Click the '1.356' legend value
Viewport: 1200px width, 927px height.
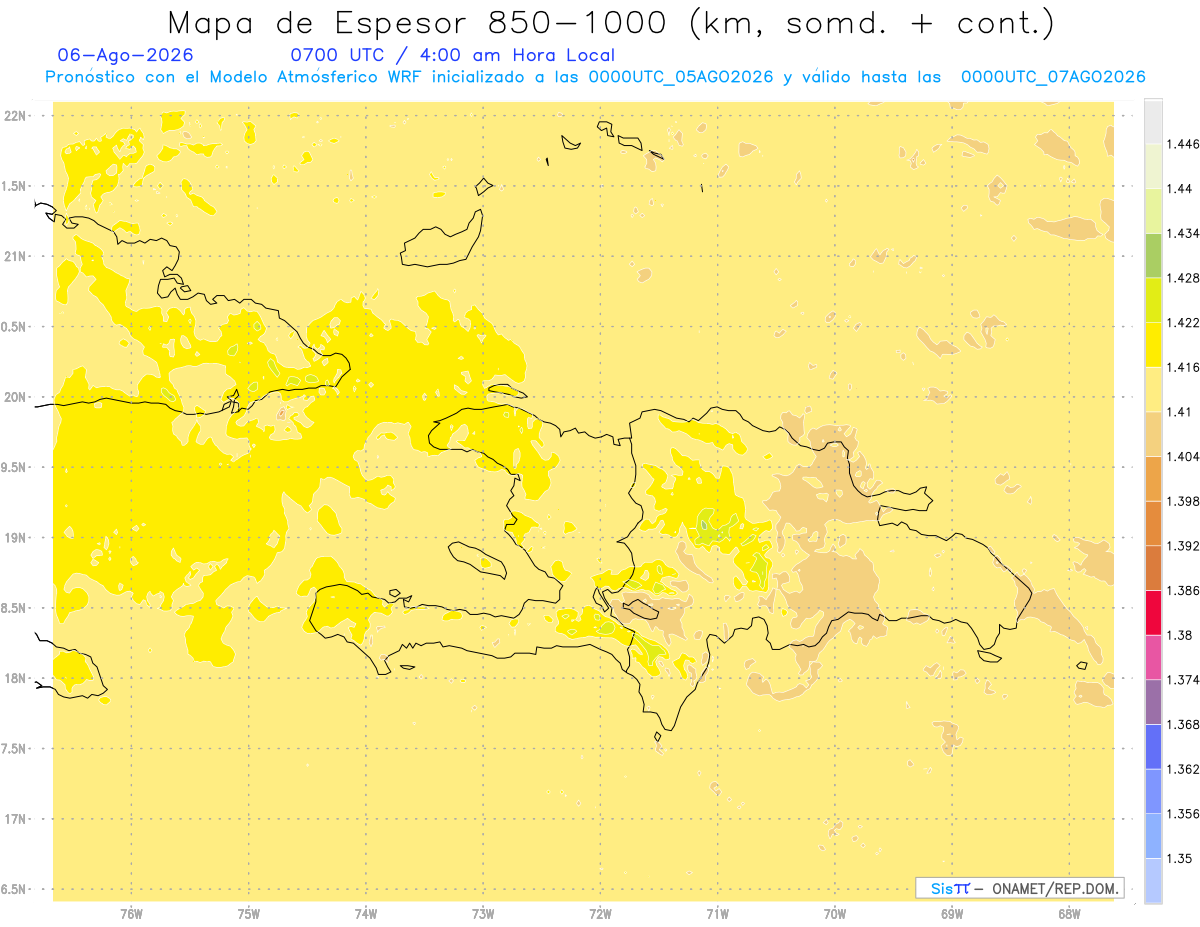point(1183,814)
